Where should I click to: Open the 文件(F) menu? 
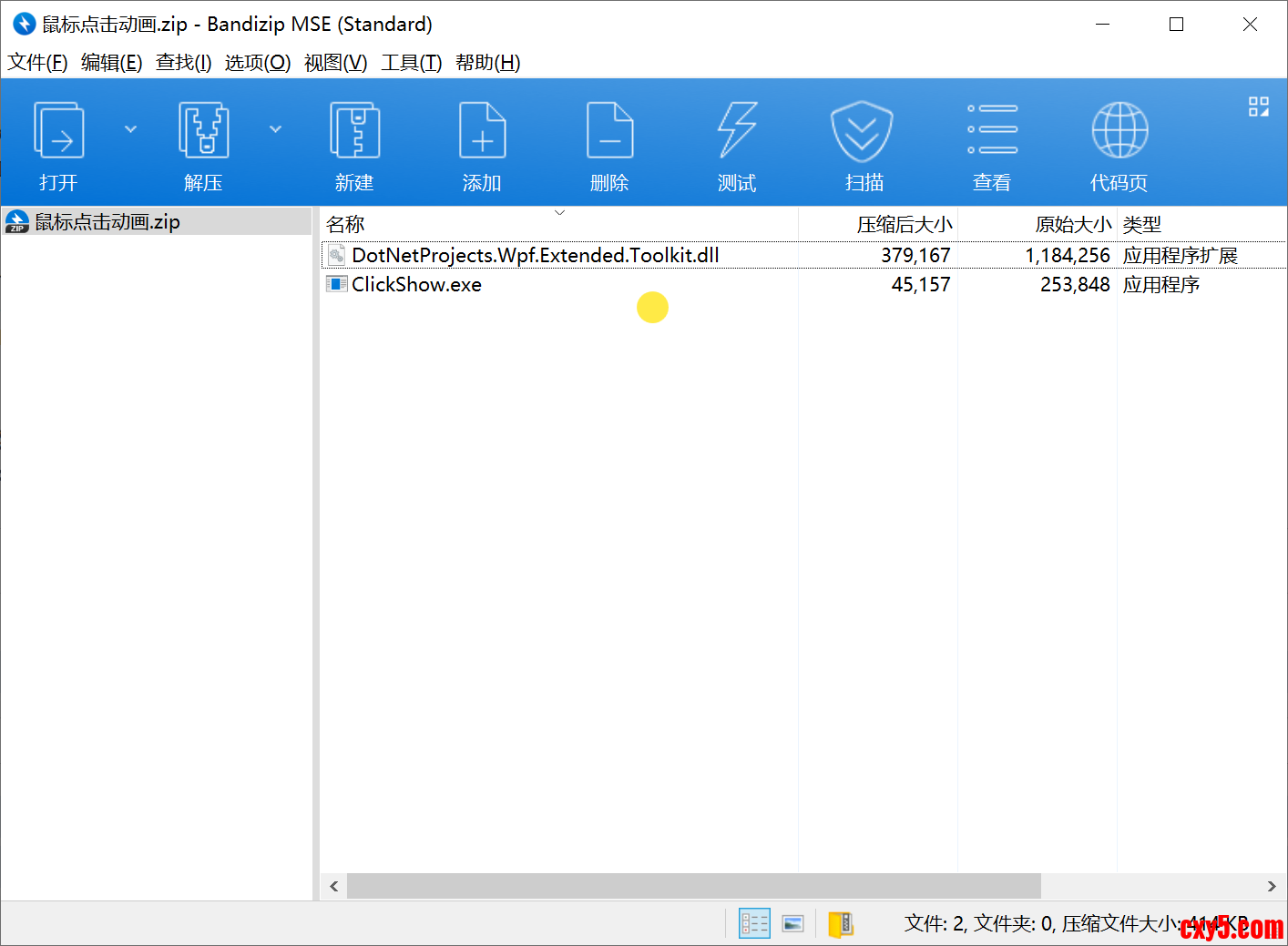pyautogui.click(x=37, y=62)
